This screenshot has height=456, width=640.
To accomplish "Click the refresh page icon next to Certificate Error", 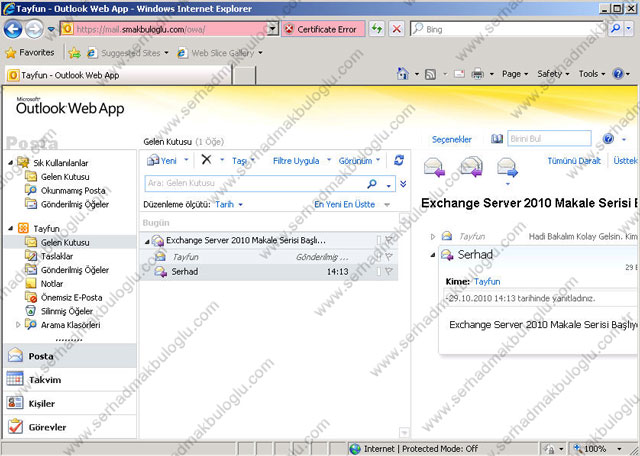I will [377, 29].
